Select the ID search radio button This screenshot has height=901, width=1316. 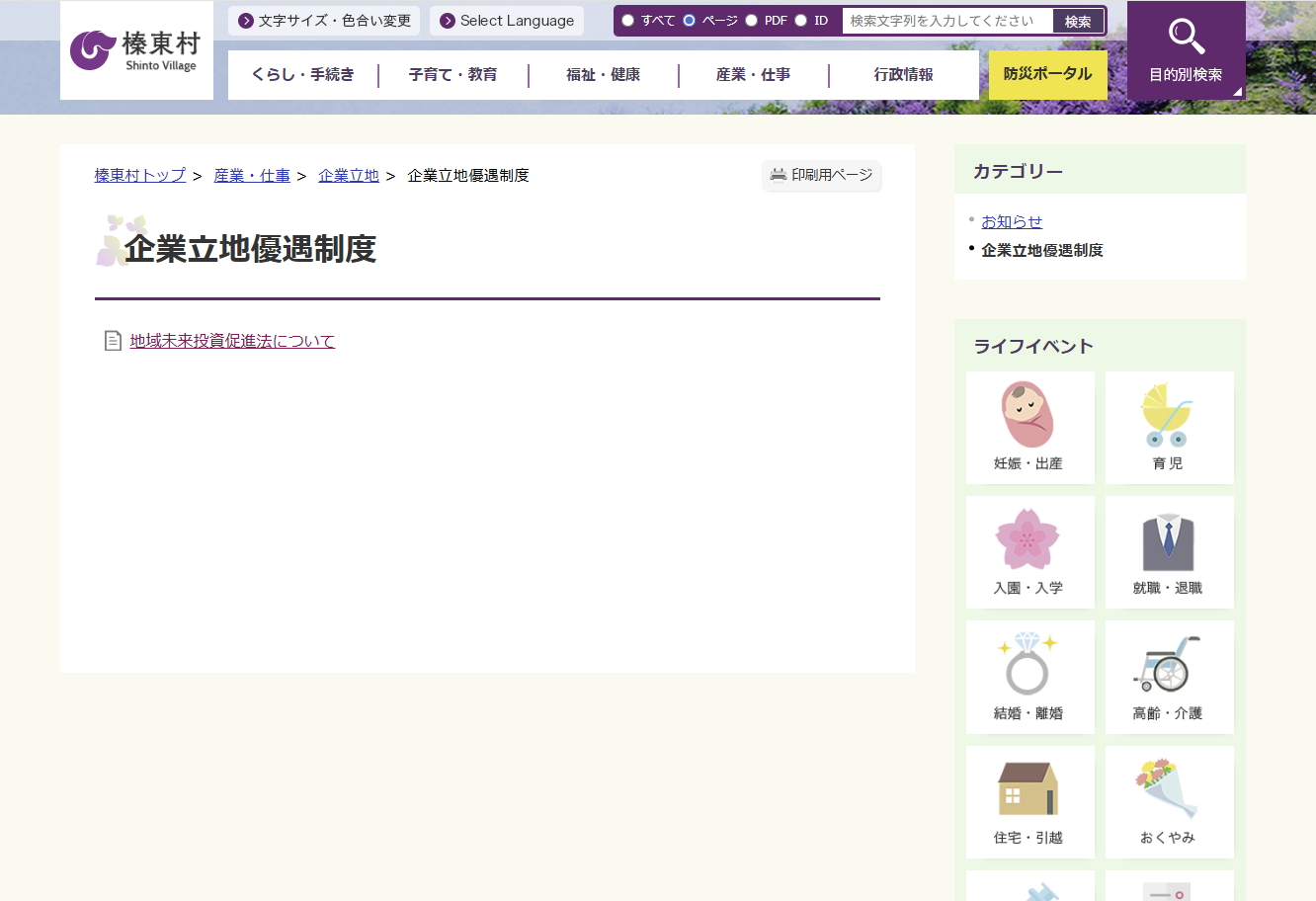coord(801,21)
